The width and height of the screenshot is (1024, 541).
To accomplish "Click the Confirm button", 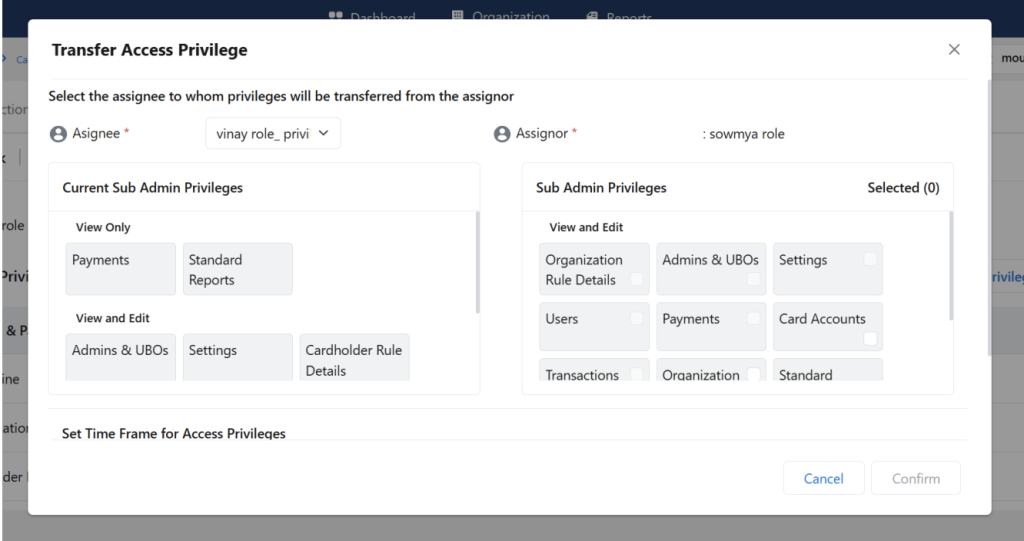I will point(915,478).
